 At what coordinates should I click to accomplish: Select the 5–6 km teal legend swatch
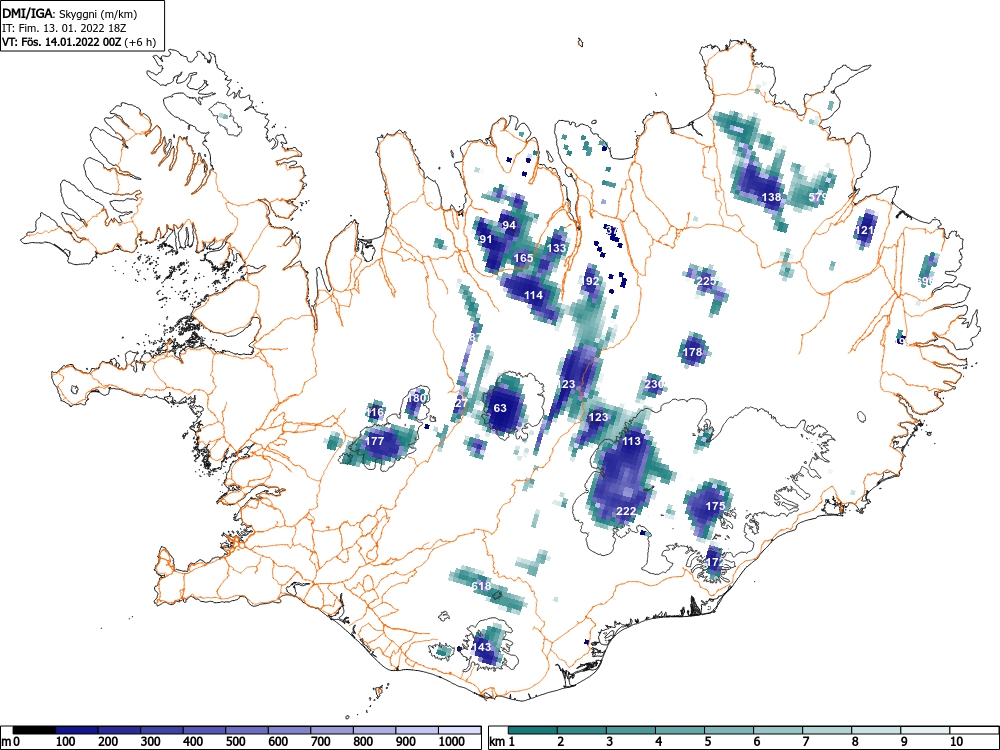729,730
